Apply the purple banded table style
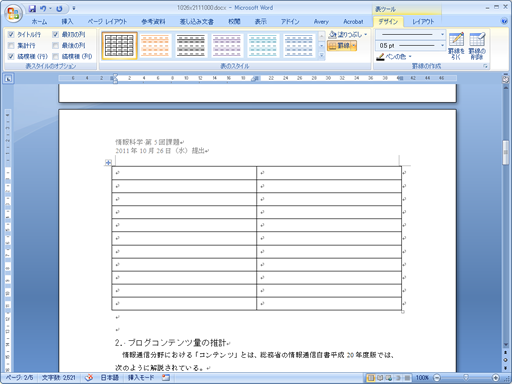The width and height of the screenshot is (512, 384). coord(227,46)
